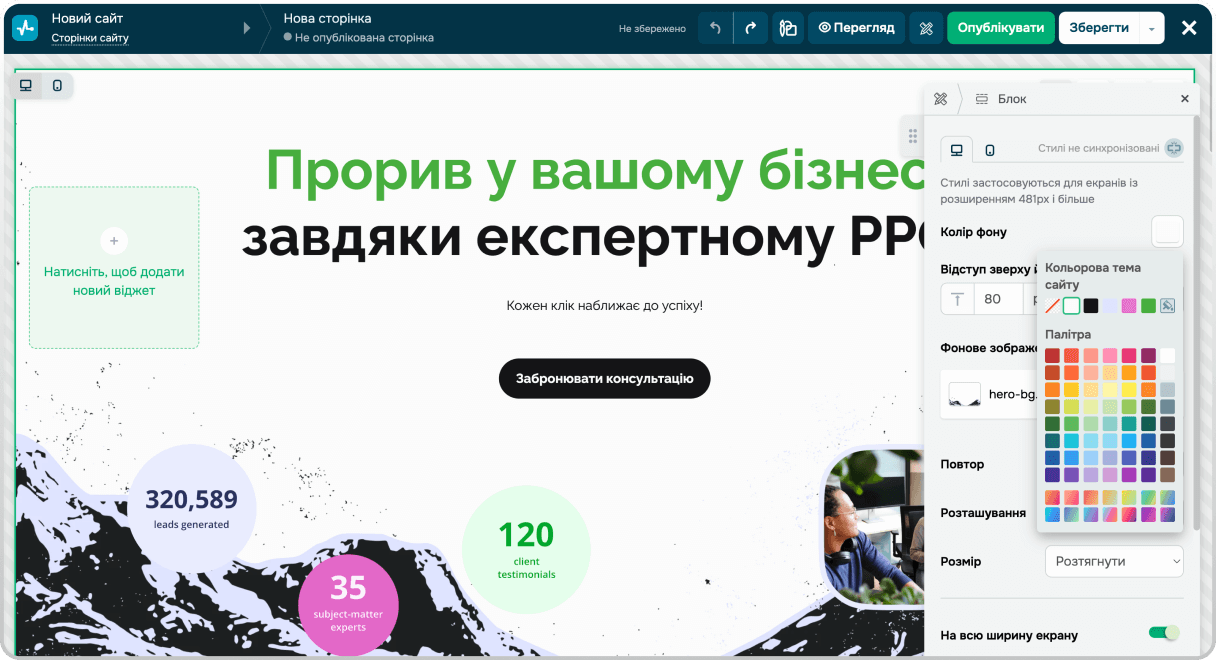
Task: Click the styles sync icon
Action: [x=1174, y=148]
